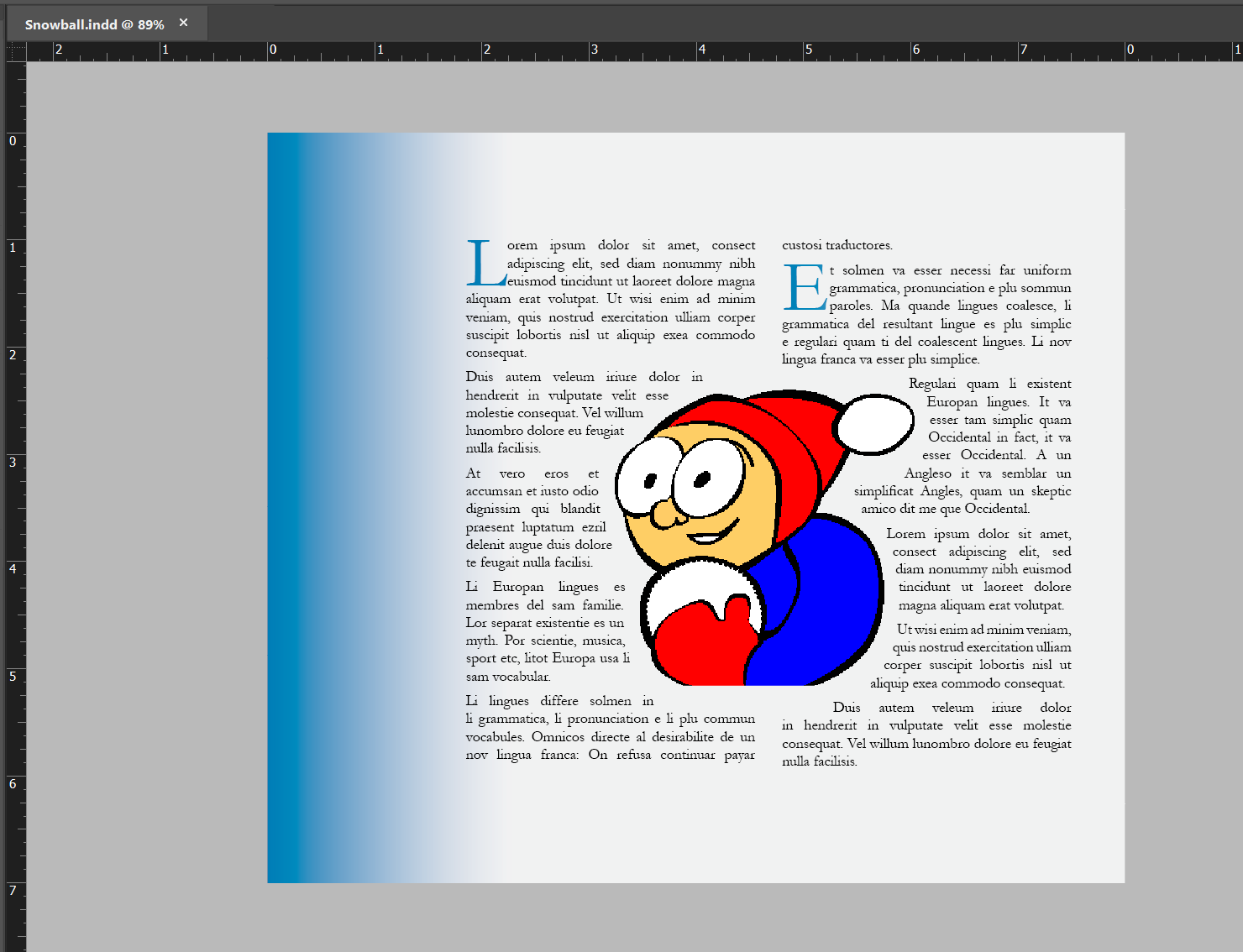1243x952 pixels.
Task: Click the vertical ruler at the 4 mark
Action: tap(13, 569)
